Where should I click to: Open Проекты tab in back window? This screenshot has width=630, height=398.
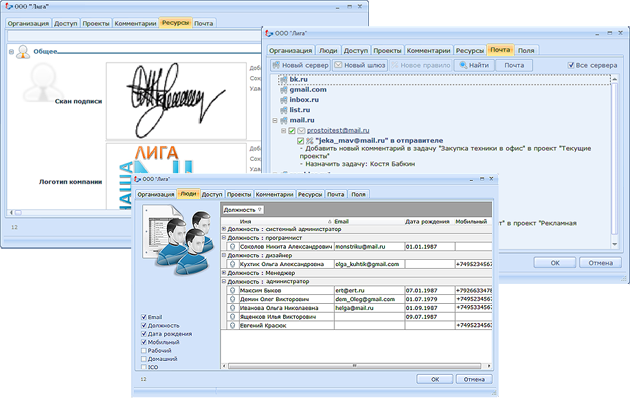click(x=96, y=23)
